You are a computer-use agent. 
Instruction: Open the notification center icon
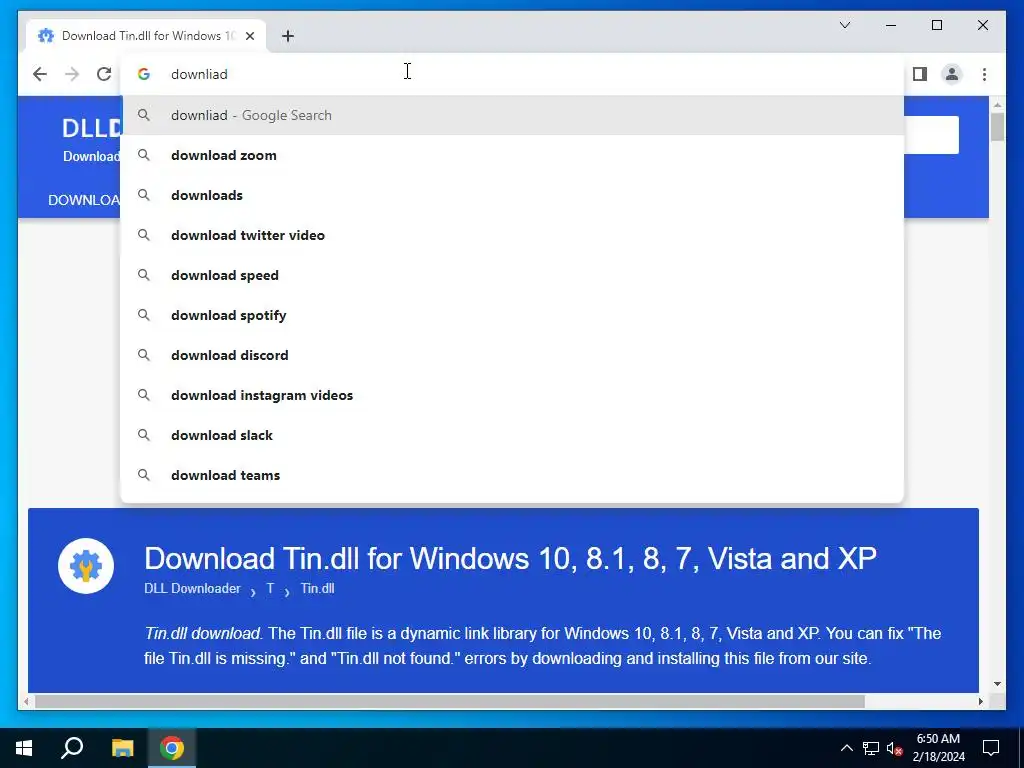tap(991, 748)
